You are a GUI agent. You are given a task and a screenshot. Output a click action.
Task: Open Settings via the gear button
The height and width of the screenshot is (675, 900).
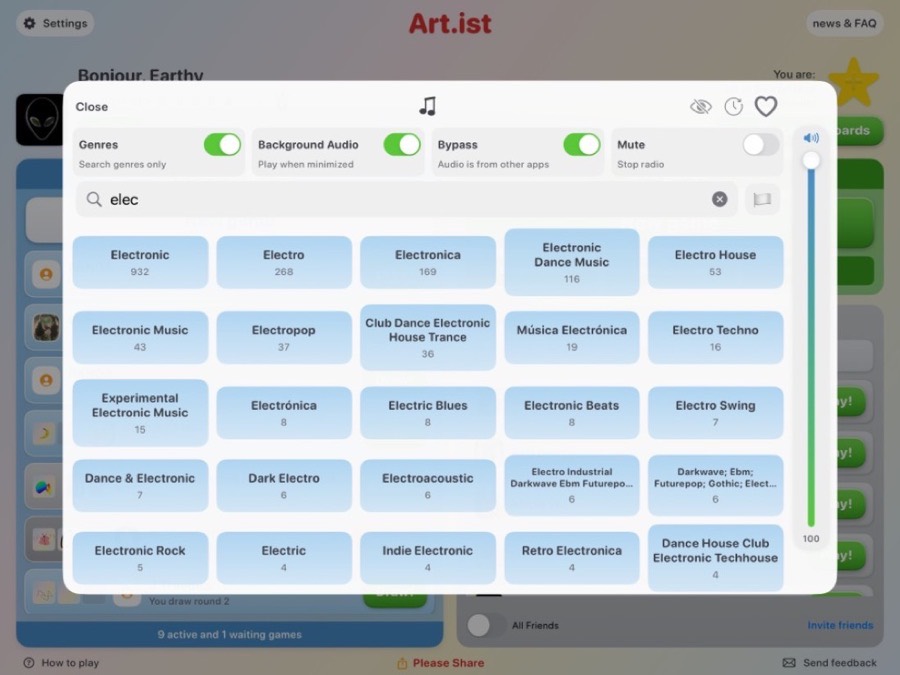pyautogui.click(x=55, y=24)
